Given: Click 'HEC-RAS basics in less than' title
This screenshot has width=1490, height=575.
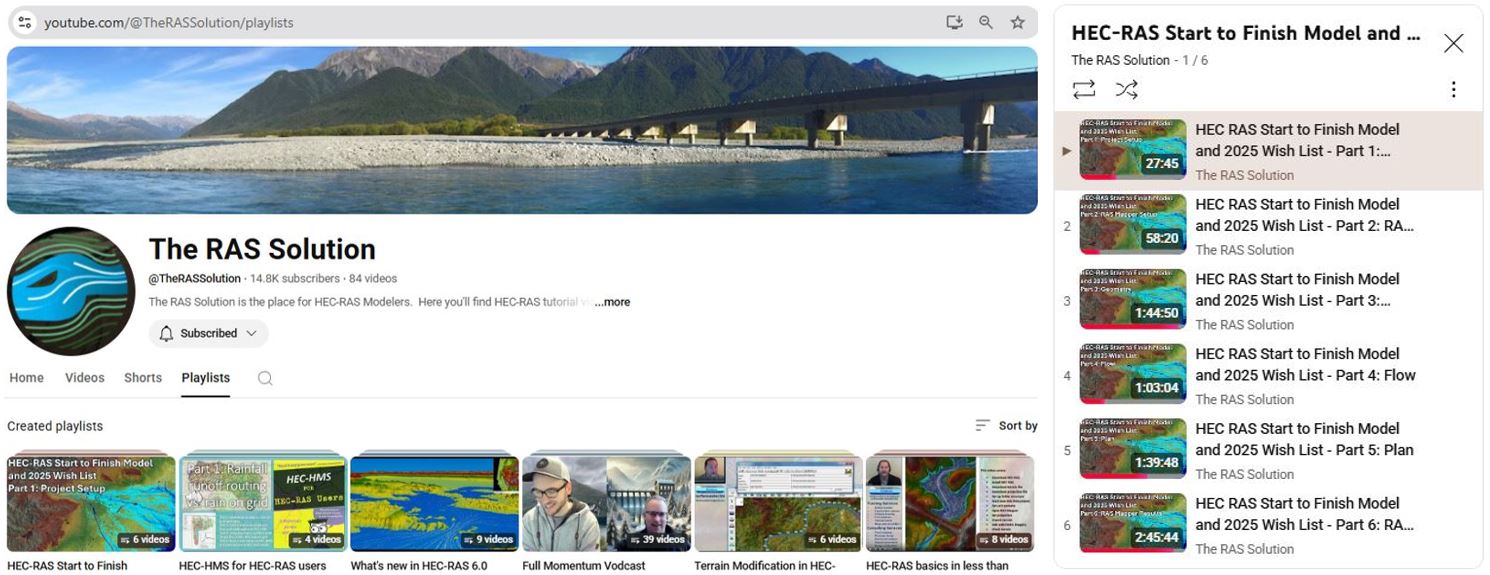Looking at the screenshot, I should click(x=938, y=566).
